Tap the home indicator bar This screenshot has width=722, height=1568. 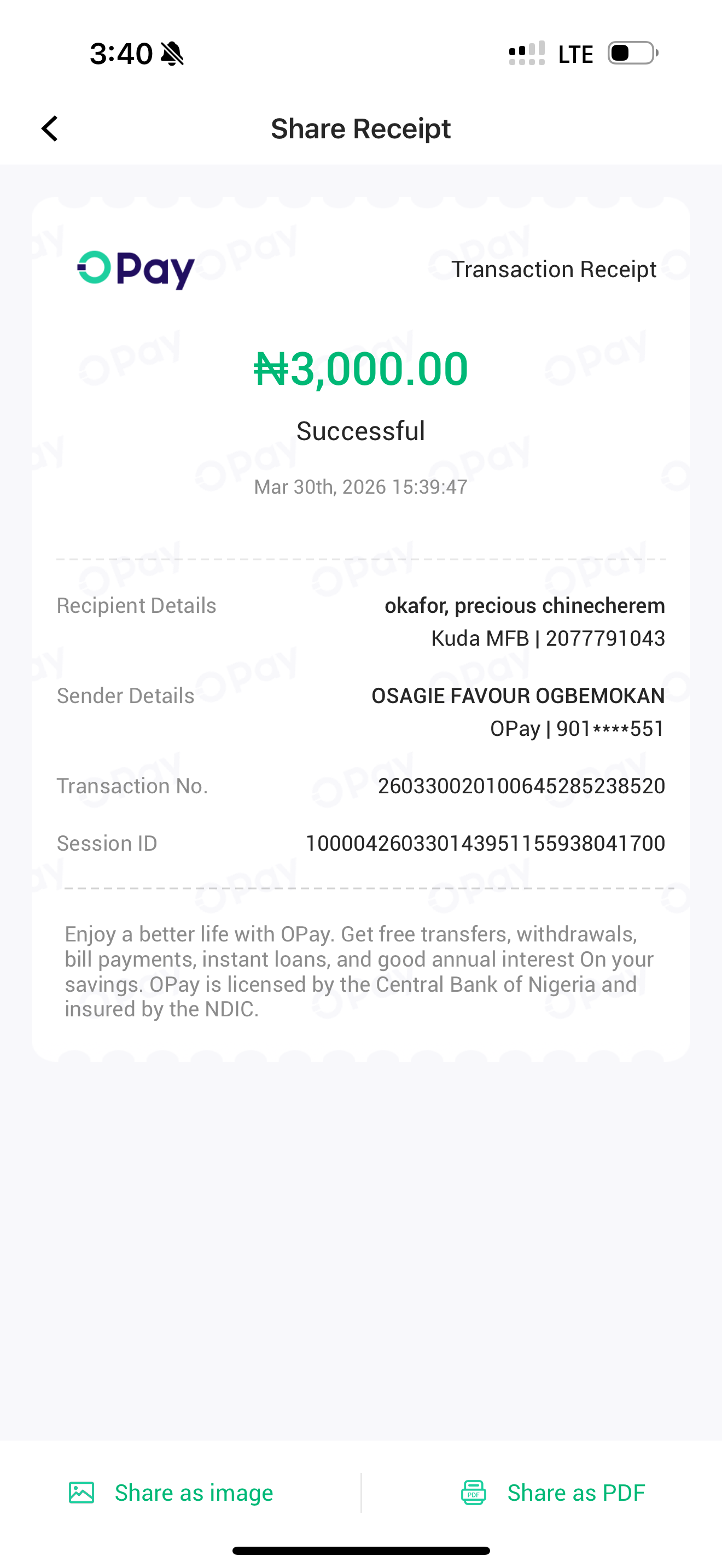(360, 1551)
